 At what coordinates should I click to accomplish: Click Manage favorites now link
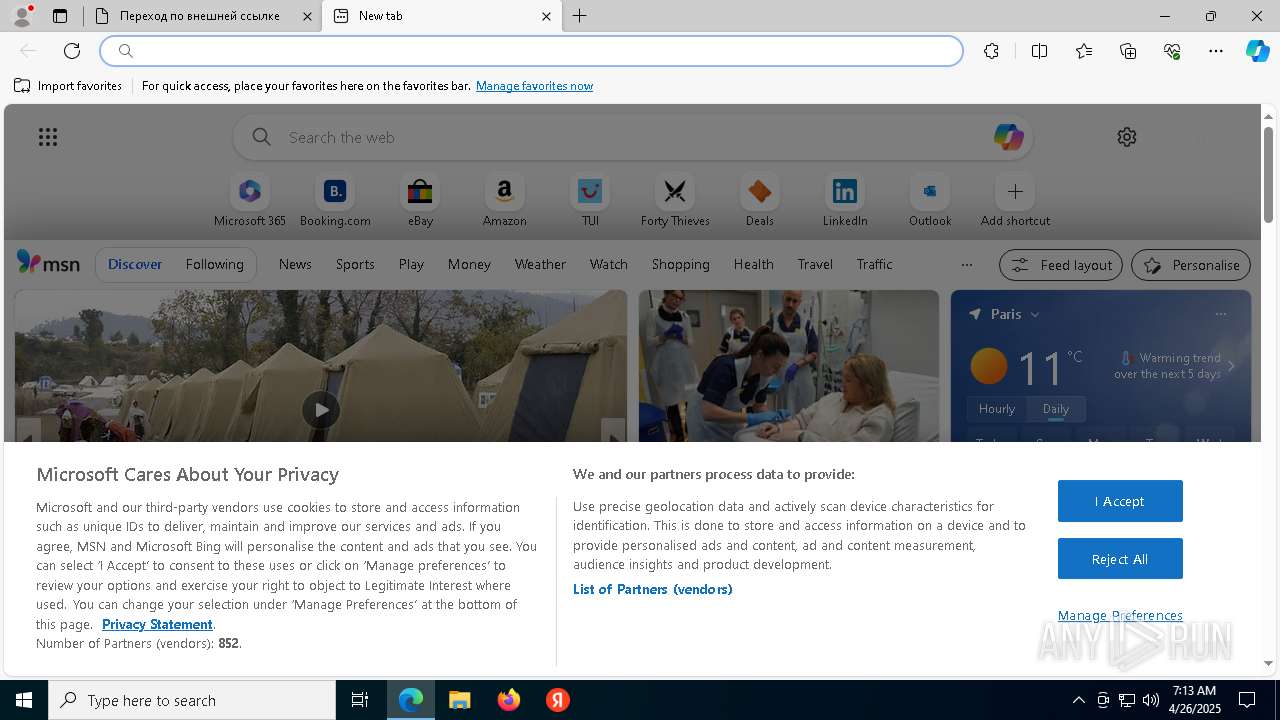(534, 86)
